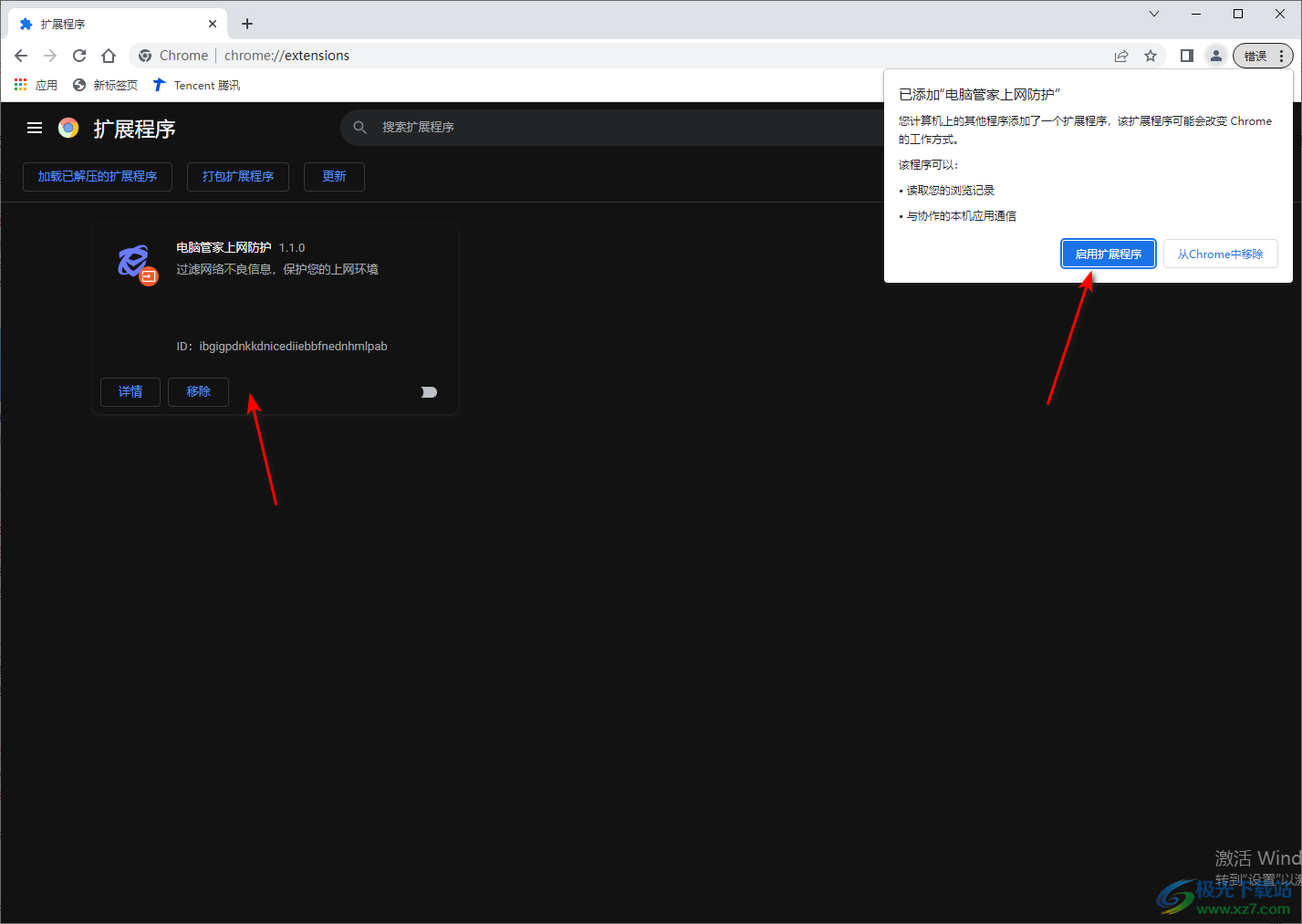Click the extension name 电脑管家上网防护
Screen dimensions: 1302x924
[224, 247]
